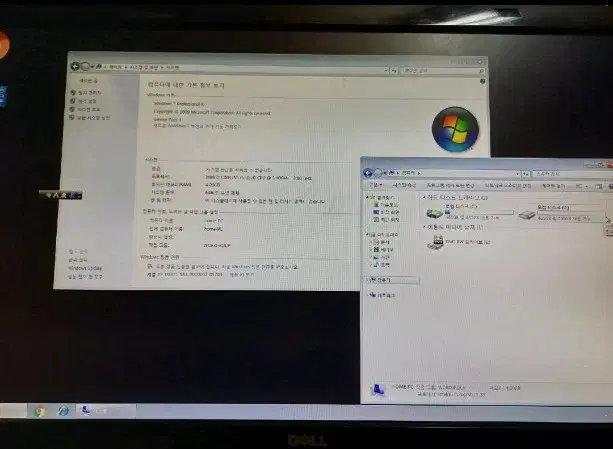Viewport: 613px width, 449px height.
Task: Select Music library in navigation pane
Action: [381, 265]
